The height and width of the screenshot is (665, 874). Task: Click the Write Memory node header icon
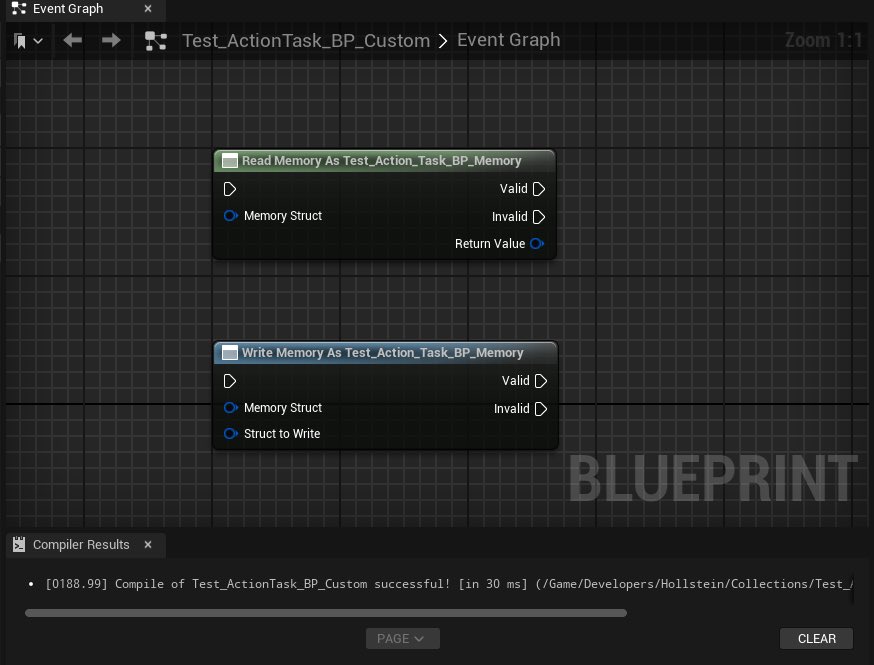[230, 353]
